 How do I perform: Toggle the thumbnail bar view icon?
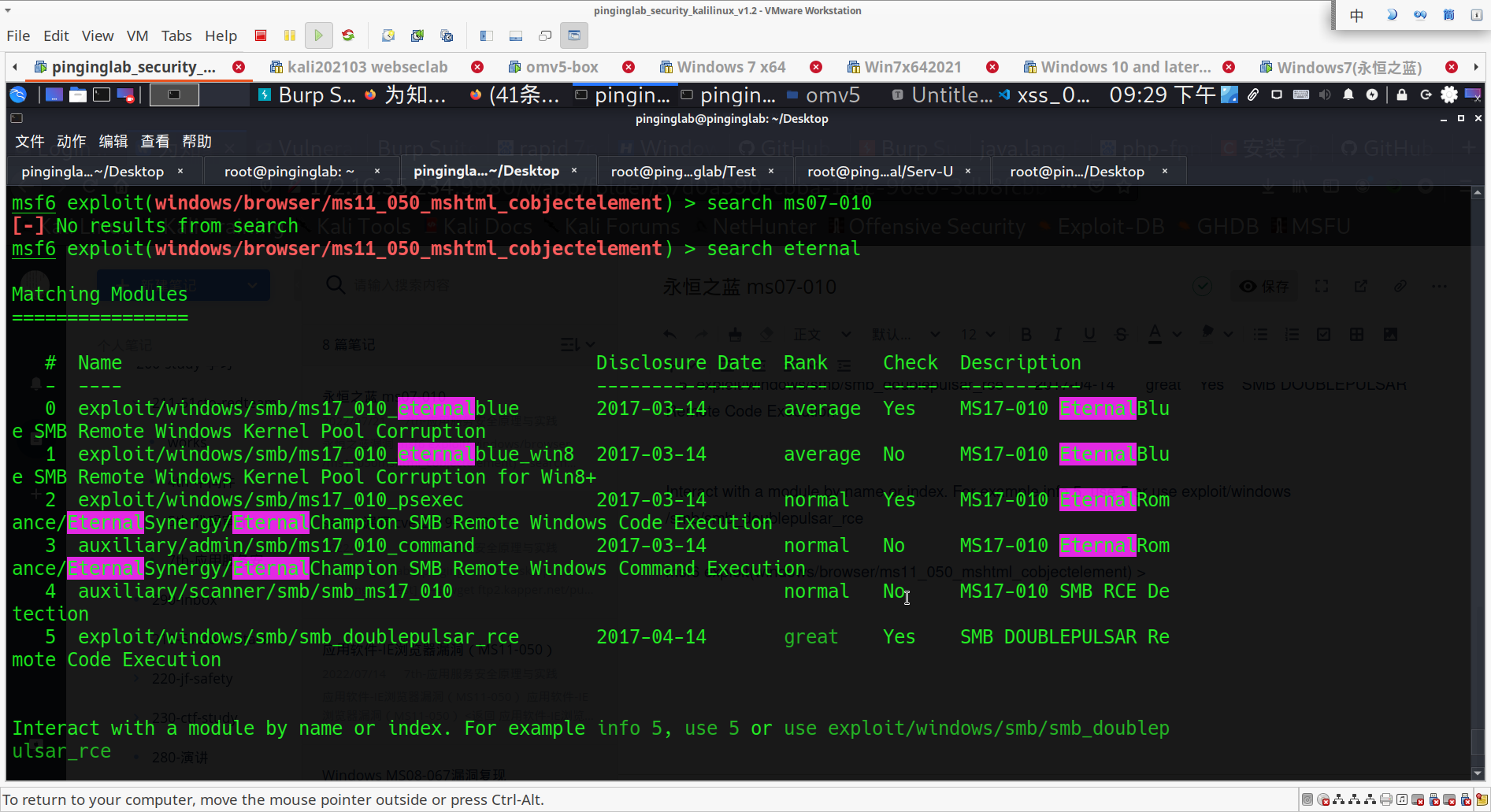click(x=516, y=35)
